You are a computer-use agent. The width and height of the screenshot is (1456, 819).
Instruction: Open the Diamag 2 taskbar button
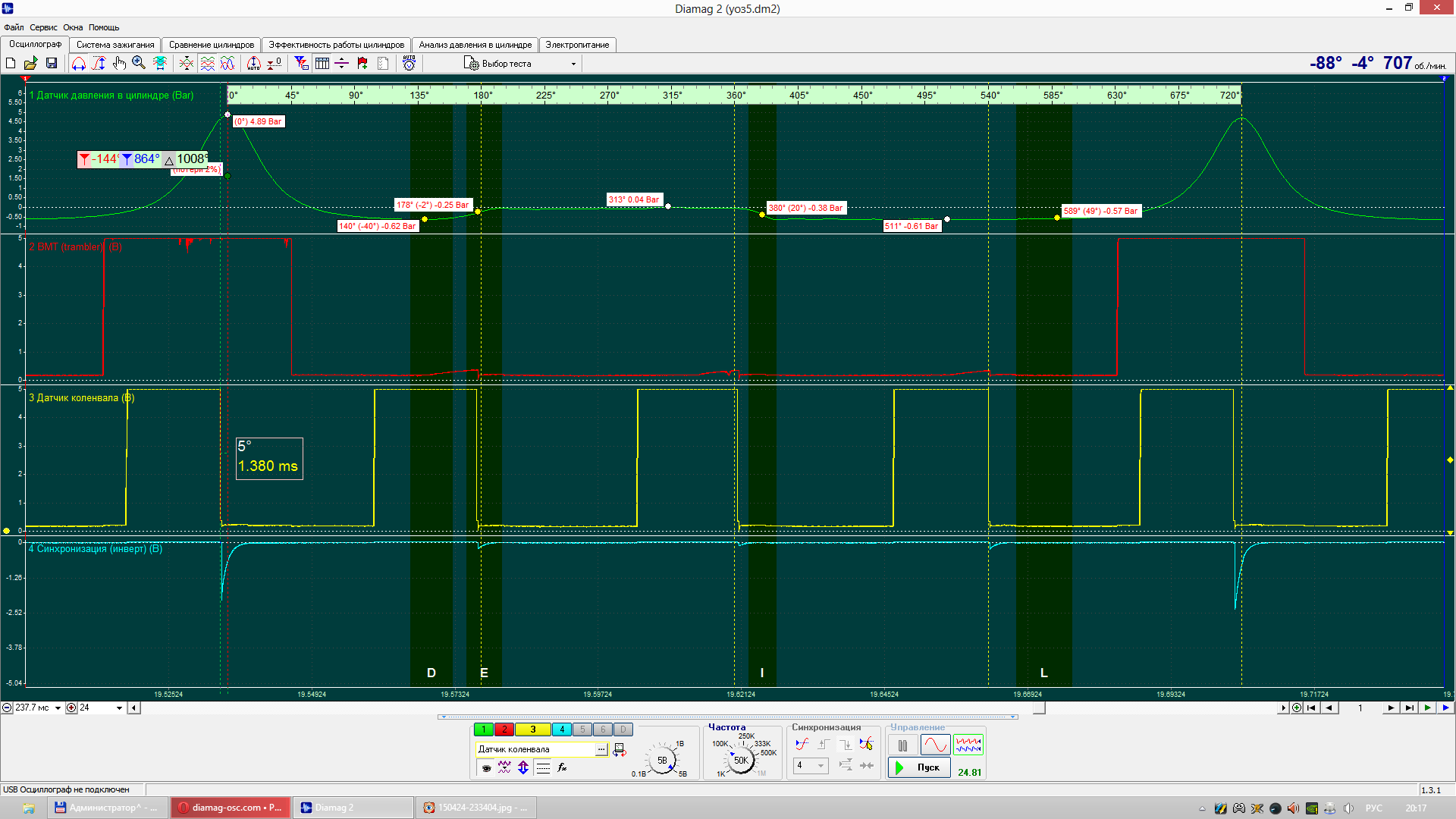point(353,808)
